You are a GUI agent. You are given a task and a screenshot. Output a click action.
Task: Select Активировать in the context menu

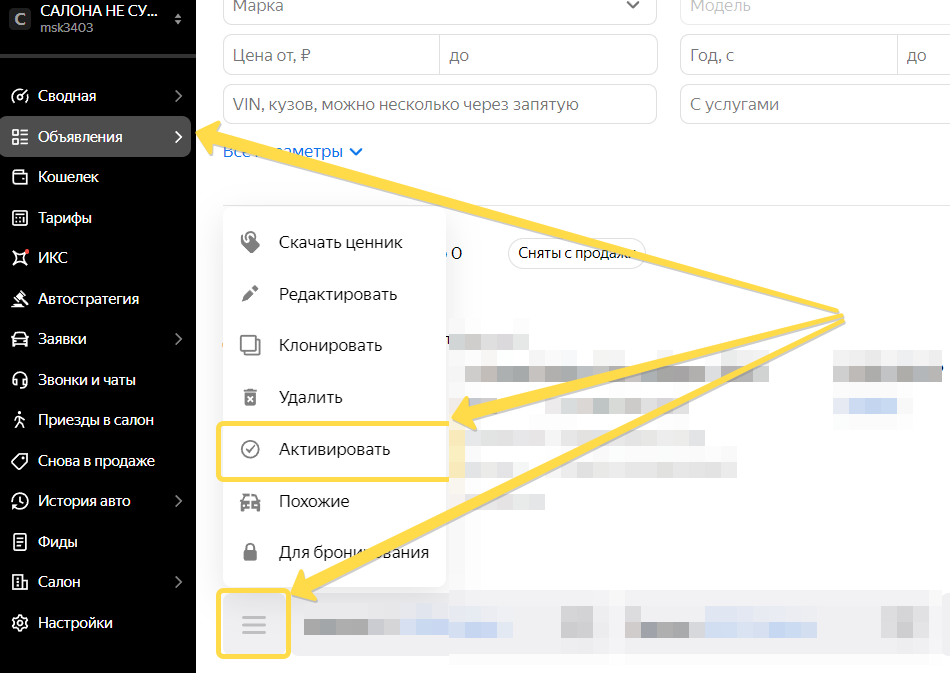[334, 450]
